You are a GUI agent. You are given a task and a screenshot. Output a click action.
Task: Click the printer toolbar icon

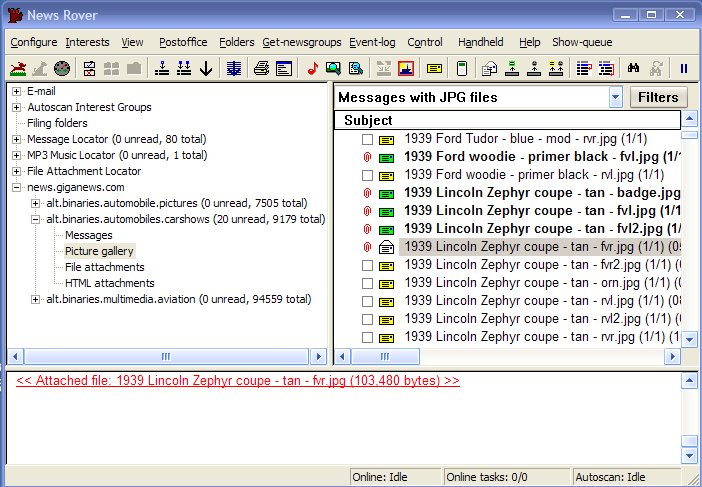coord(261,68)
